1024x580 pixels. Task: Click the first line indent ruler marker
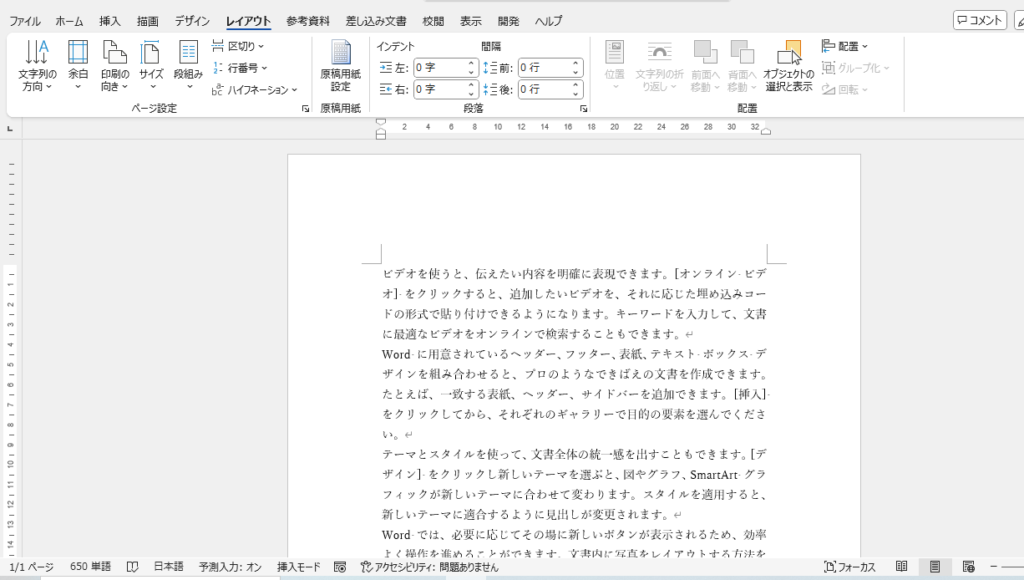click(381, 122)
